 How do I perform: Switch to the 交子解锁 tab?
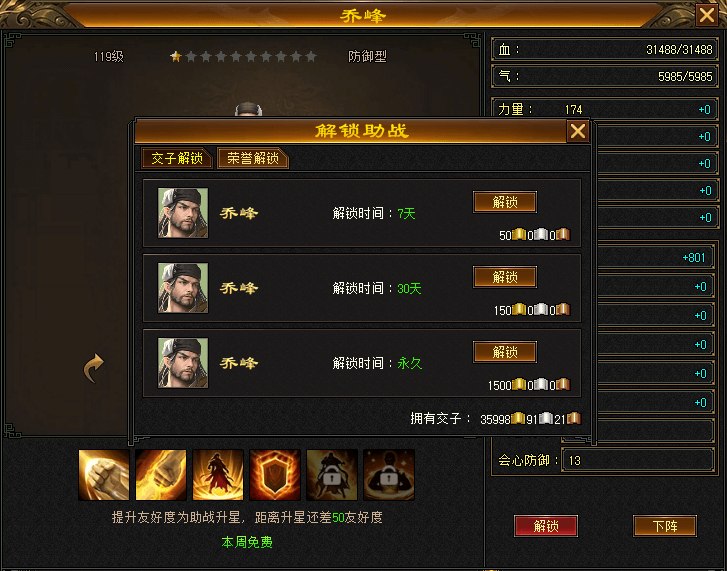click(x=177, y=159)
